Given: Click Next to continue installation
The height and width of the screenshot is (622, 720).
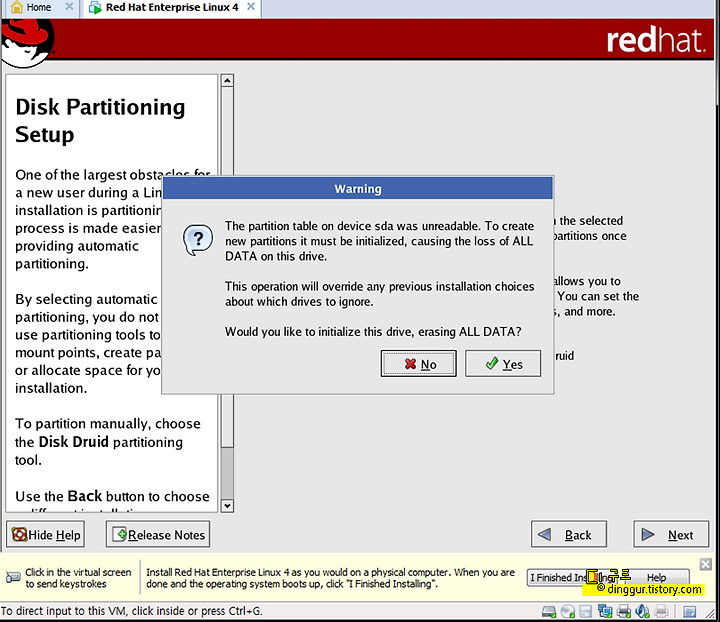Looking at the screenshot, I should [x=671, y=534].
